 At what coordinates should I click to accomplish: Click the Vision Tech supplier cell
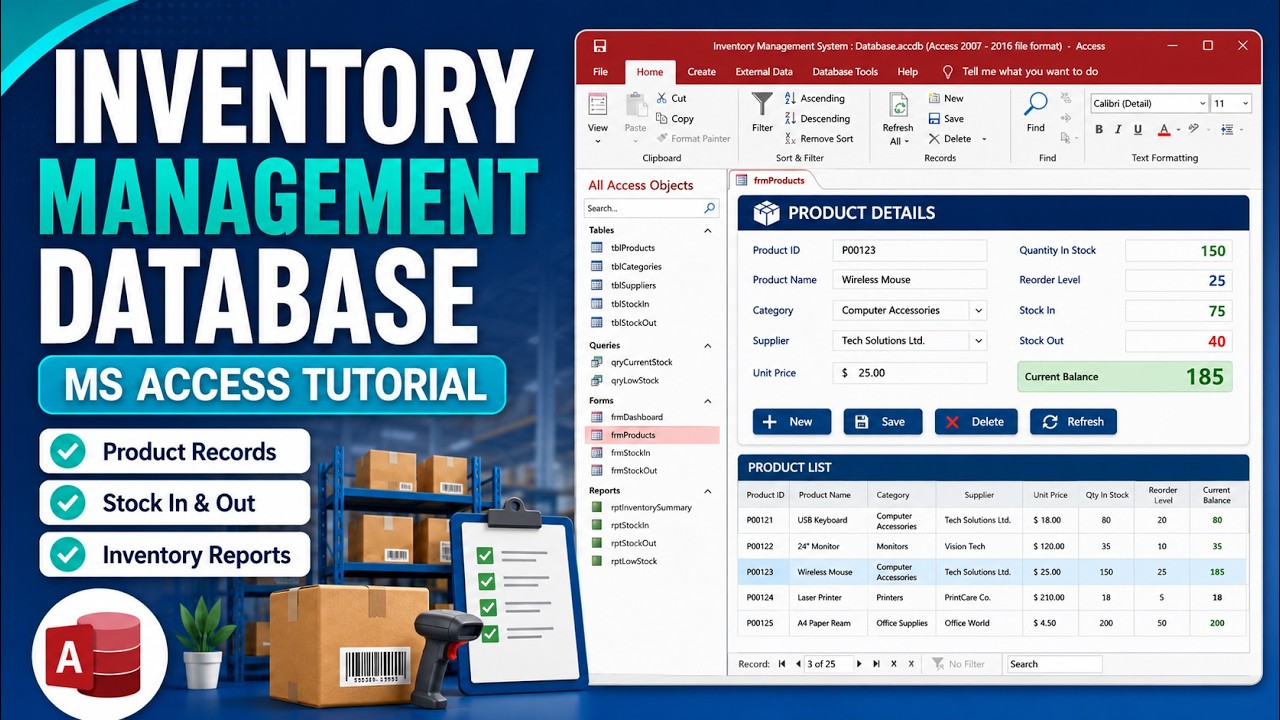[x=979, y=546]
